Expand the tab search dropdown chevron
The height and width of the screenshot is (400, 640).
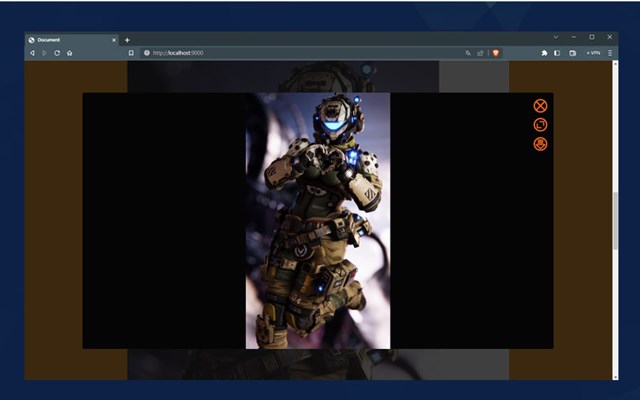(x=556, y=37)
